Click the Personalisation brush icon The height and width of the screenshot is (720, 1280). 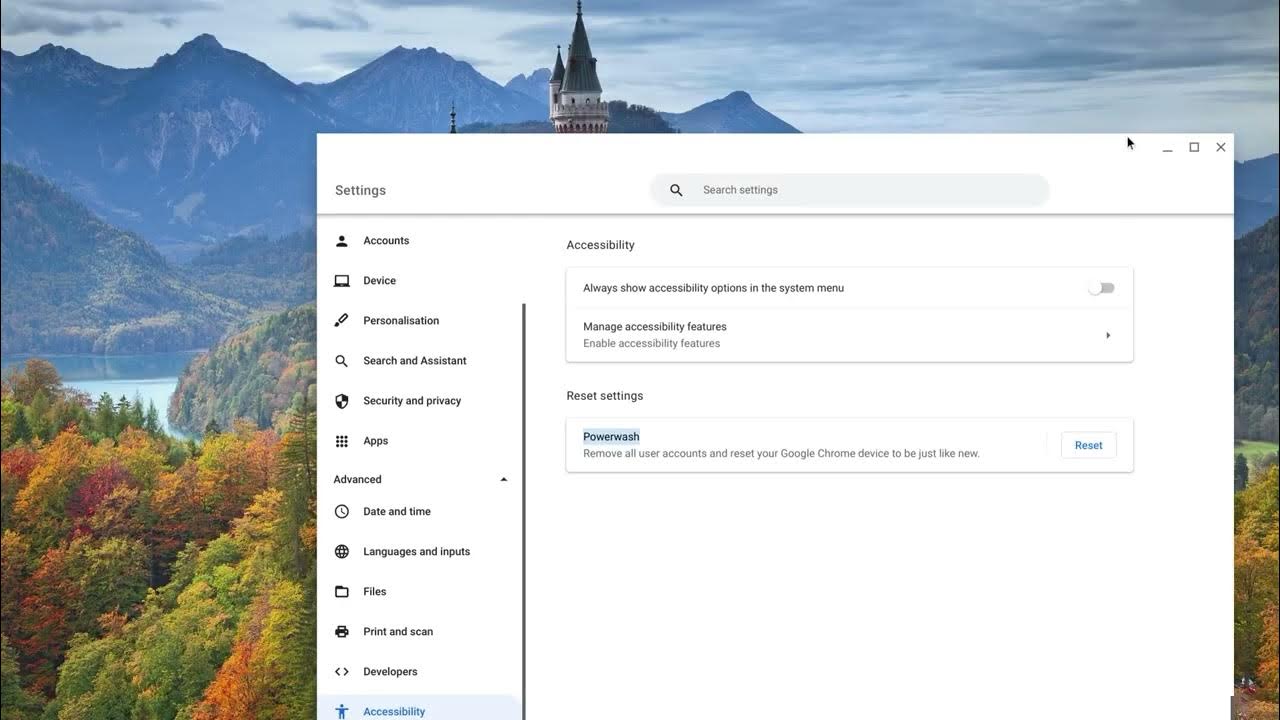click(x=342, y=321)
